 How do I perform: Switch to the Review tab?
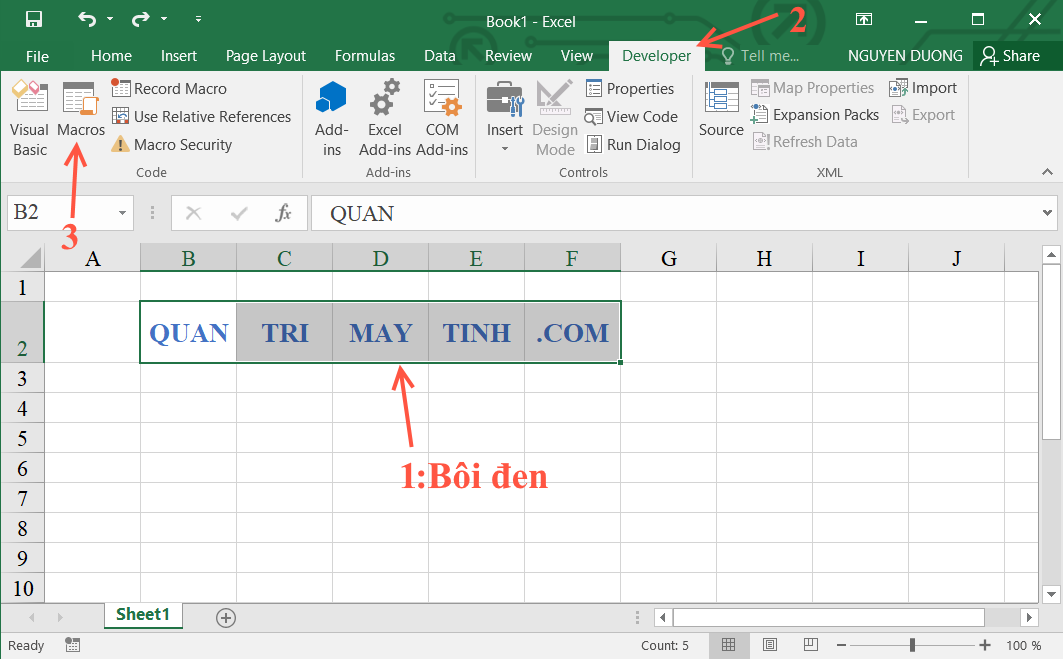click(508, 56)
